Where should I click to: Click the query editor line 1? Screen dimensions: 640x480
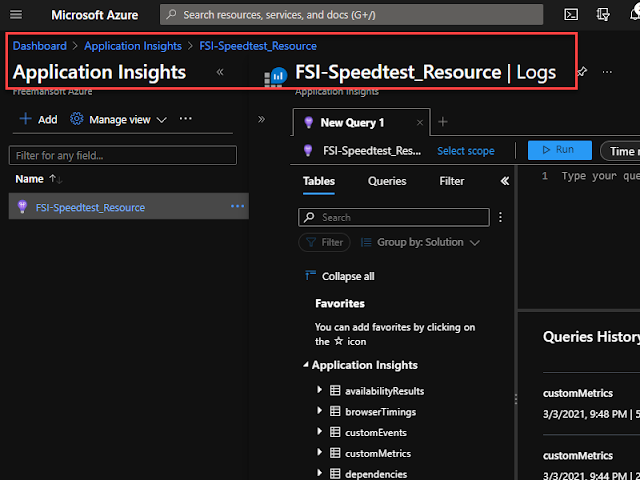pyautogui.click(x=600, y=176)
